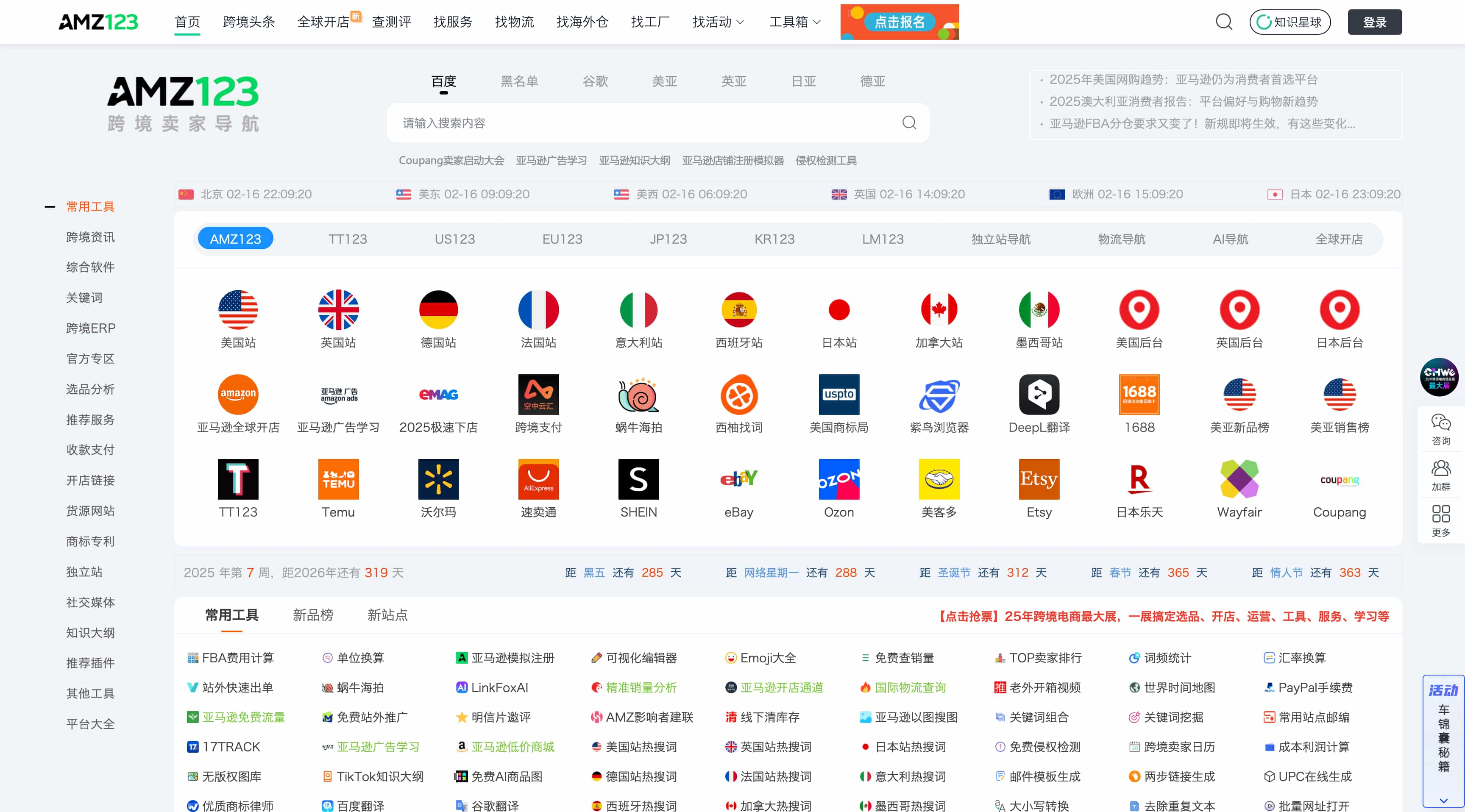Open the 1688 icon
This screenshot has height=812, width=1465.
pyautogui.click(x=1139, y=394)
